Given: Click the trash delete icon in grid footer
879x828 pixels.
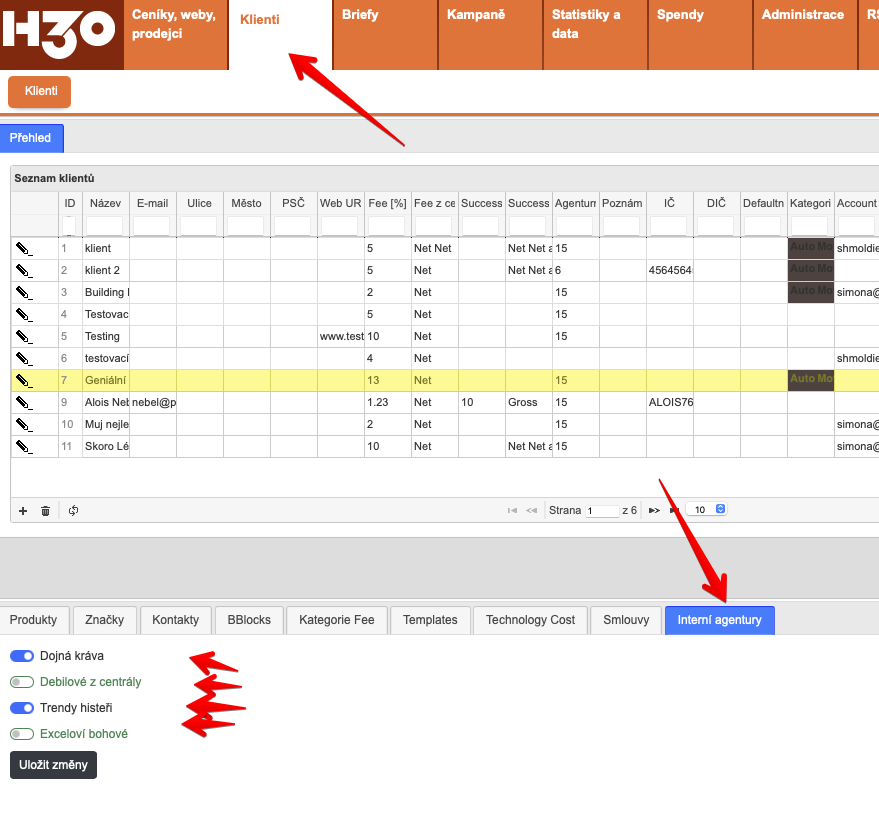Looking at the screenshot, I should [45, 510].
